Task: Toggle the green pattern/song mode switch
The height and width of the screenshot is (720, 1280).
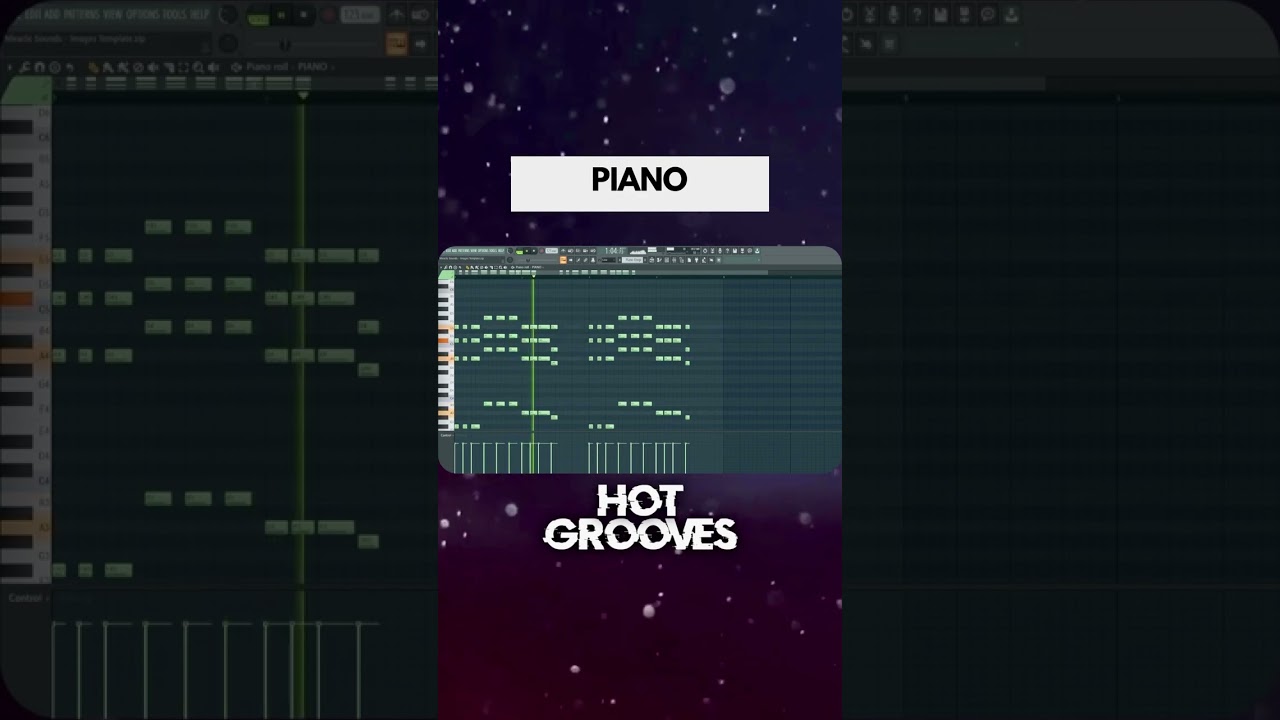Action: coord(258,17)
